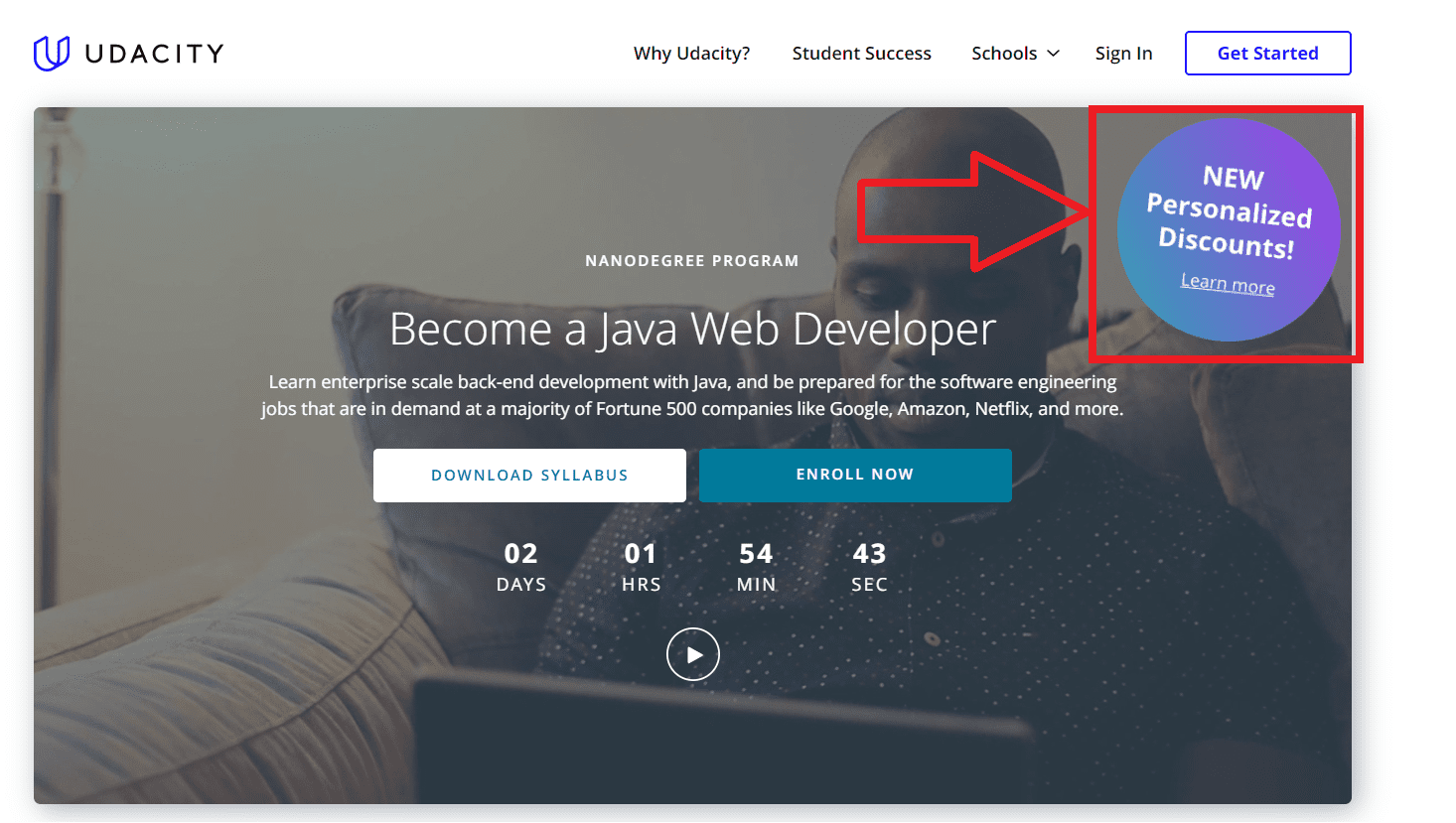The width and height of the screenshot is (1456, 823).
Task: Go to Student Success page
Action: (860, 54)
